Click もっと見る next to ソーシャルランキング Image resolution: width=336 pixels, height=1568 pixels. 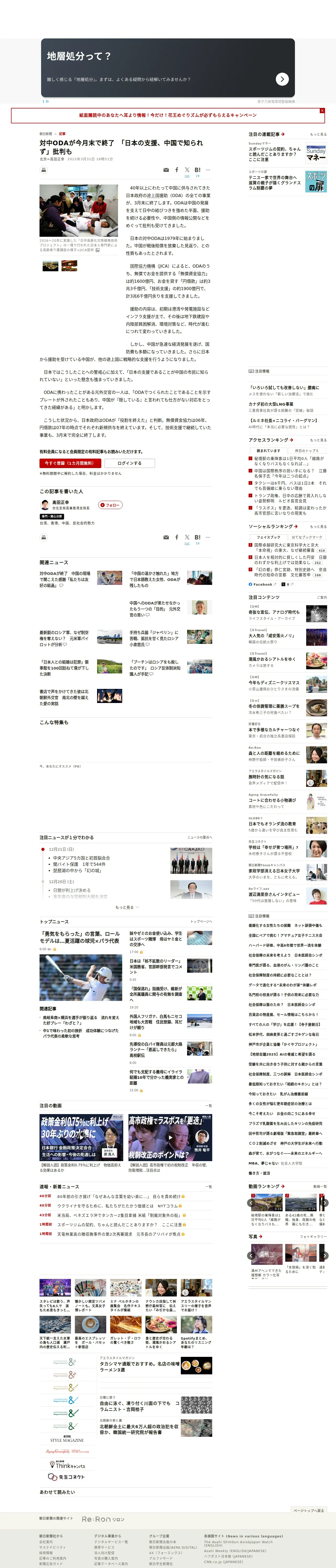318,527
